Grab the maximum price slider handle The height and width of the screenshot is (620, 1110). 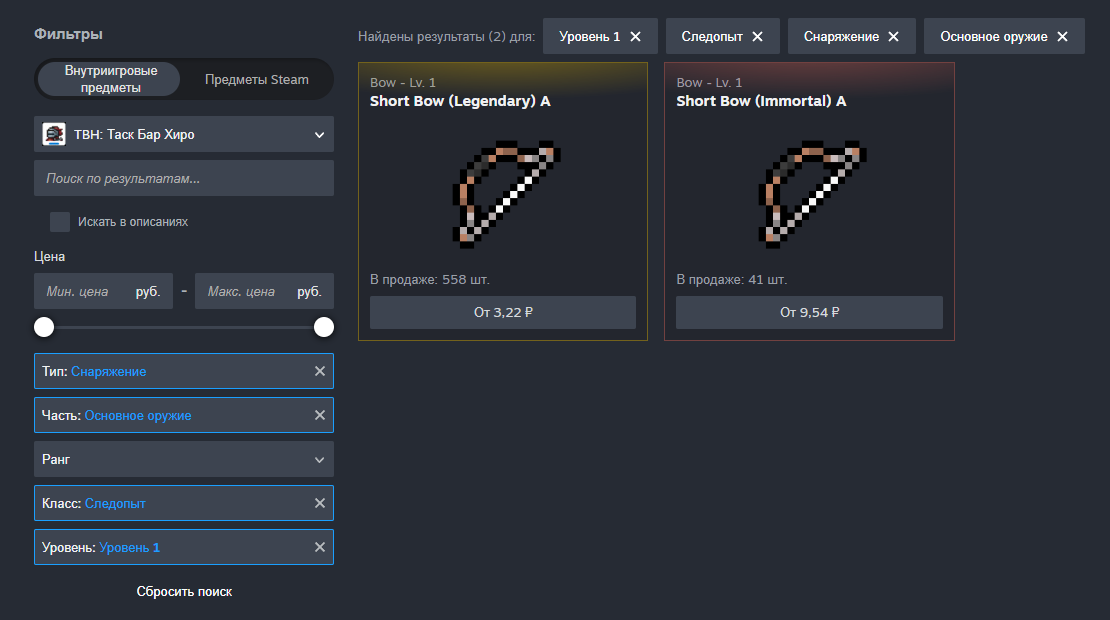coord(324,327)
